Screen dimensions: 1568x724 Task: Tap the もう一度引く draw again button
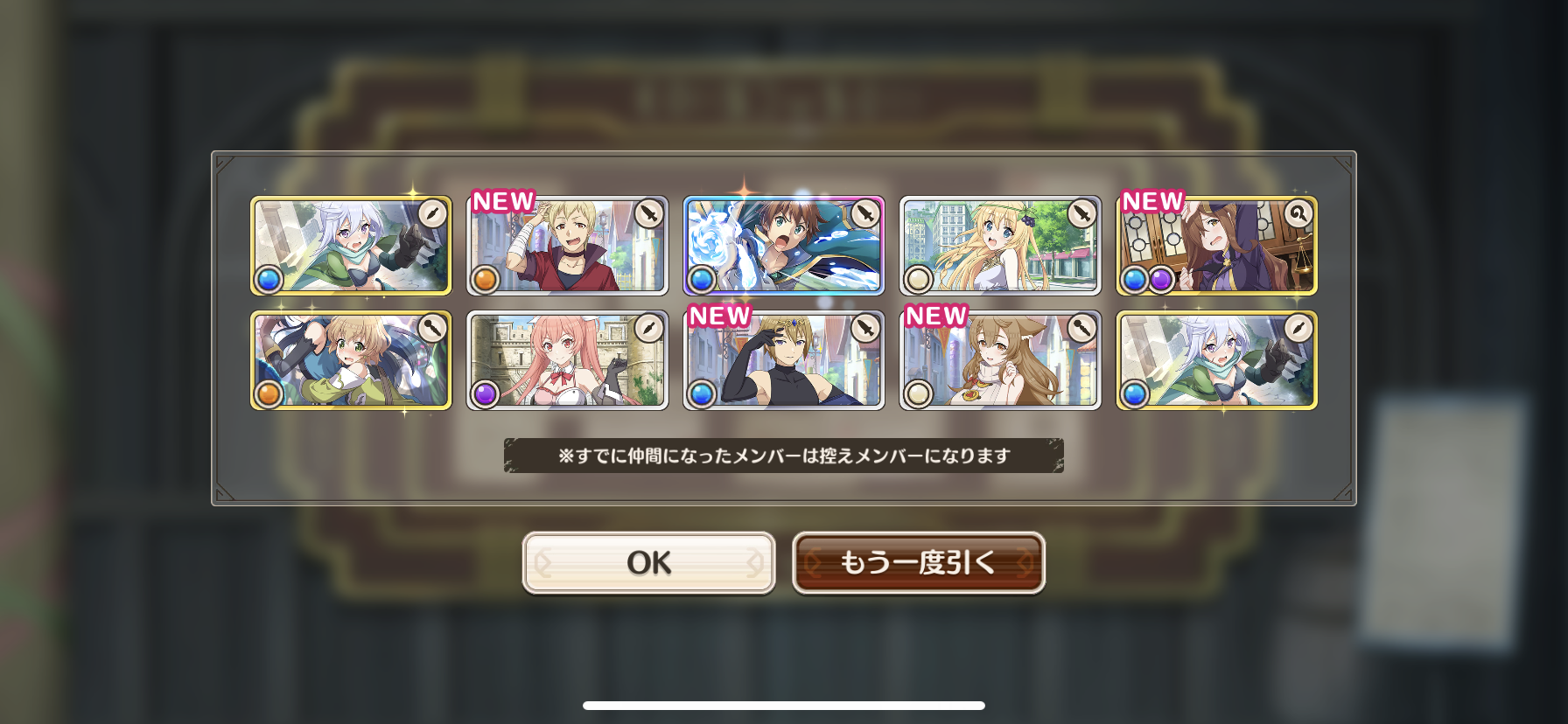[919, 563]
